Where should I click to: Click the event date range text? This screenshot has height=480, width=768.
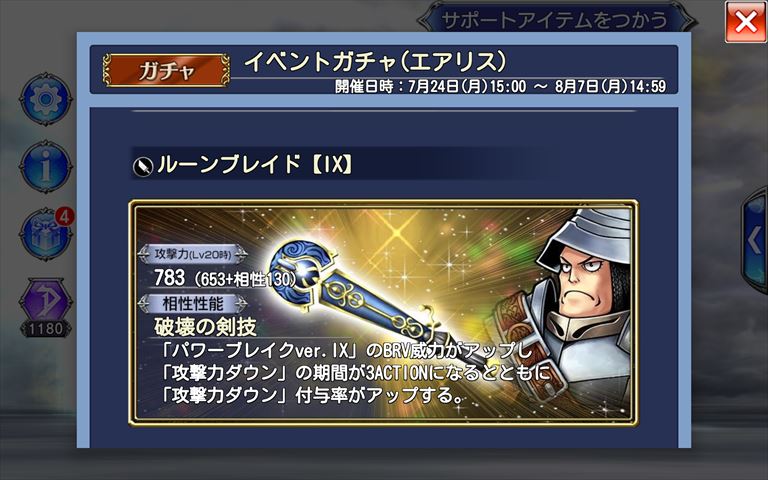pos(501,87)
